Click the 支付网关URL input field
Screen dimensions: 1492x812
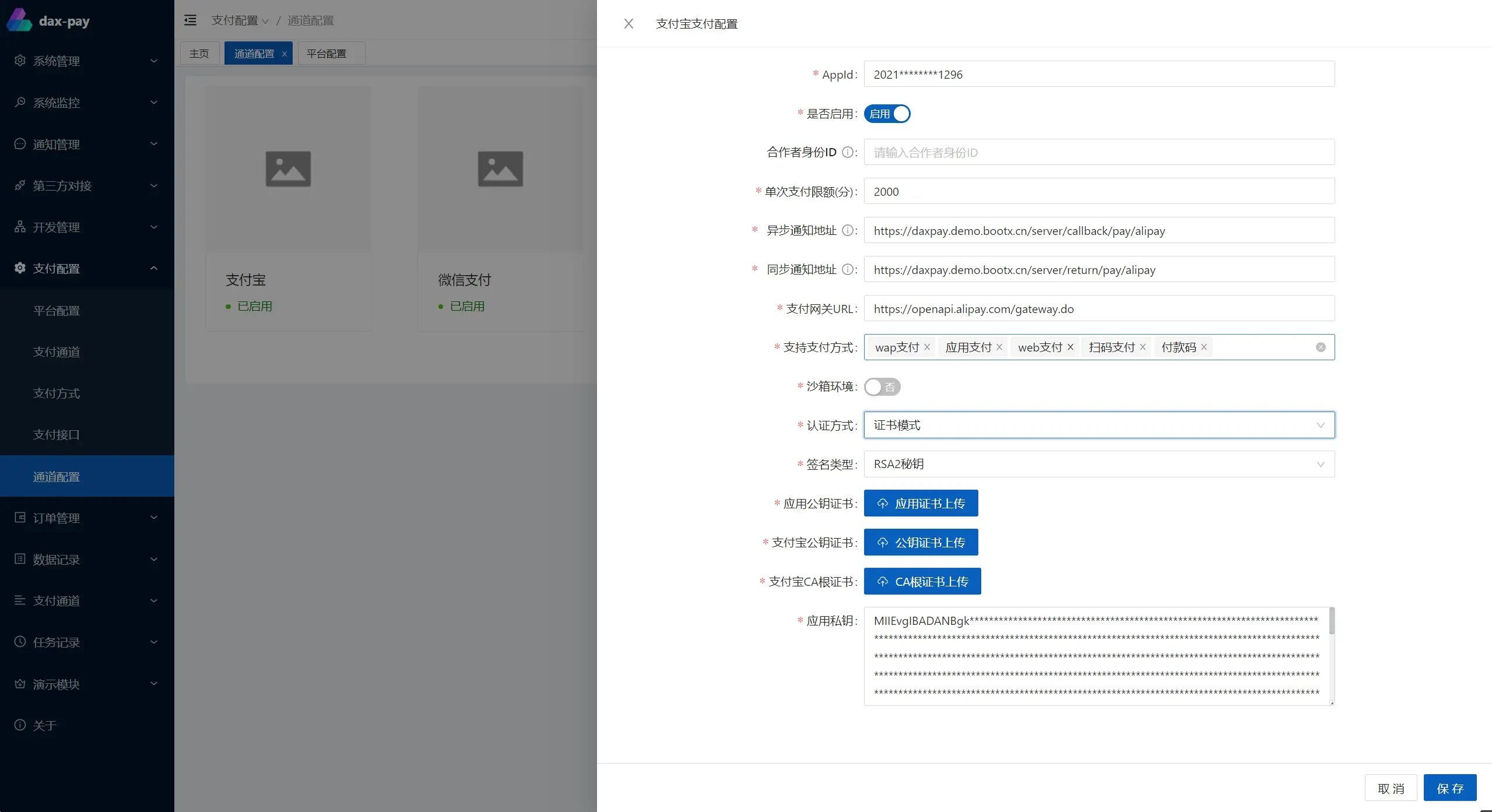1099,308
